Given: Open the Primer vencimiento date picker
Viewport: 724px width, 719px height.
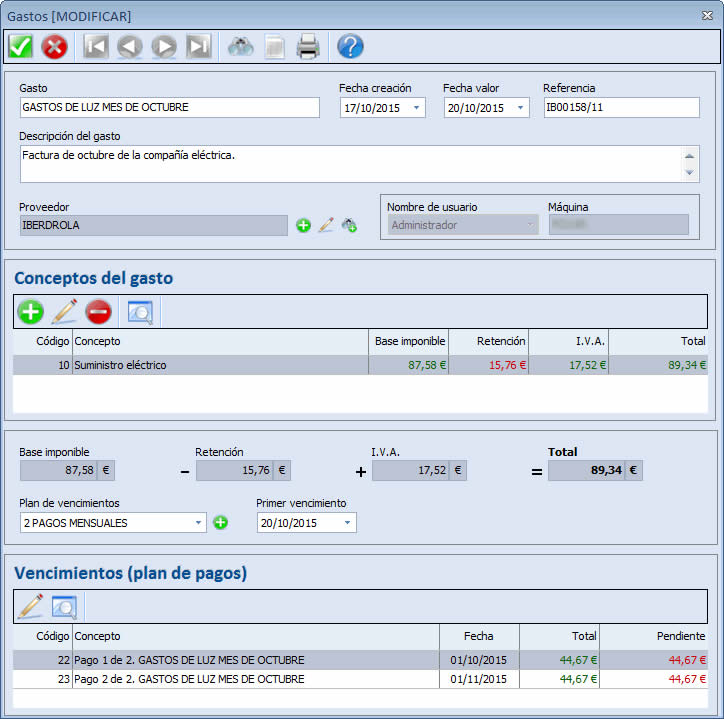Looking at the screenshot, I should [348, 523].
